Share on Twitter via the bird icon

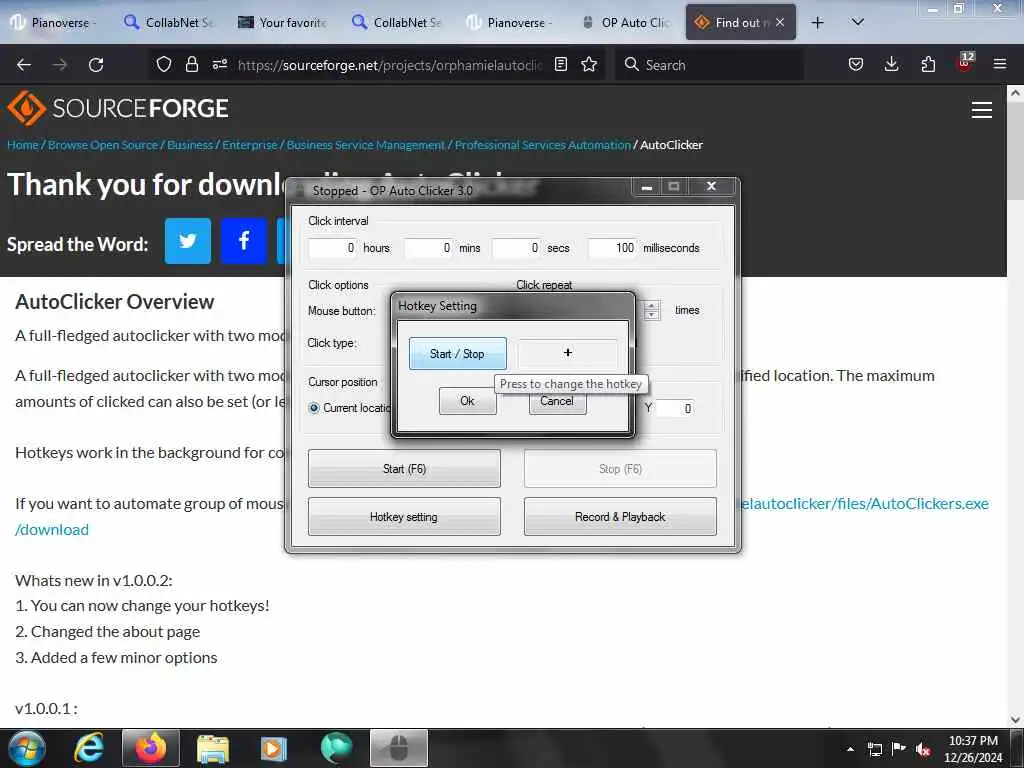(x=188, y=241)
